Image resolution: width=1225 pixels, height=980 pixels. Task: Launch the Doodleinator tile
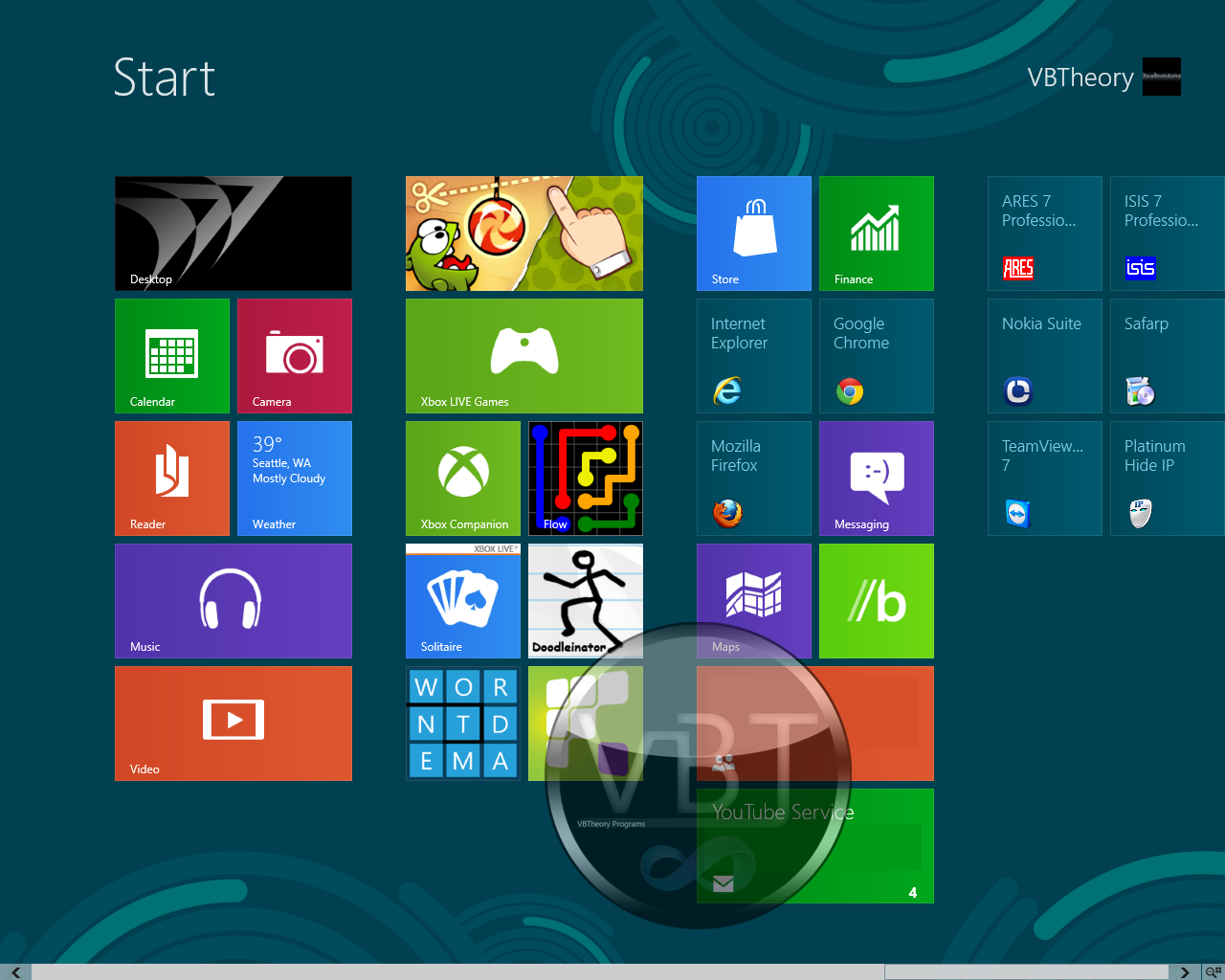point(586,601)
